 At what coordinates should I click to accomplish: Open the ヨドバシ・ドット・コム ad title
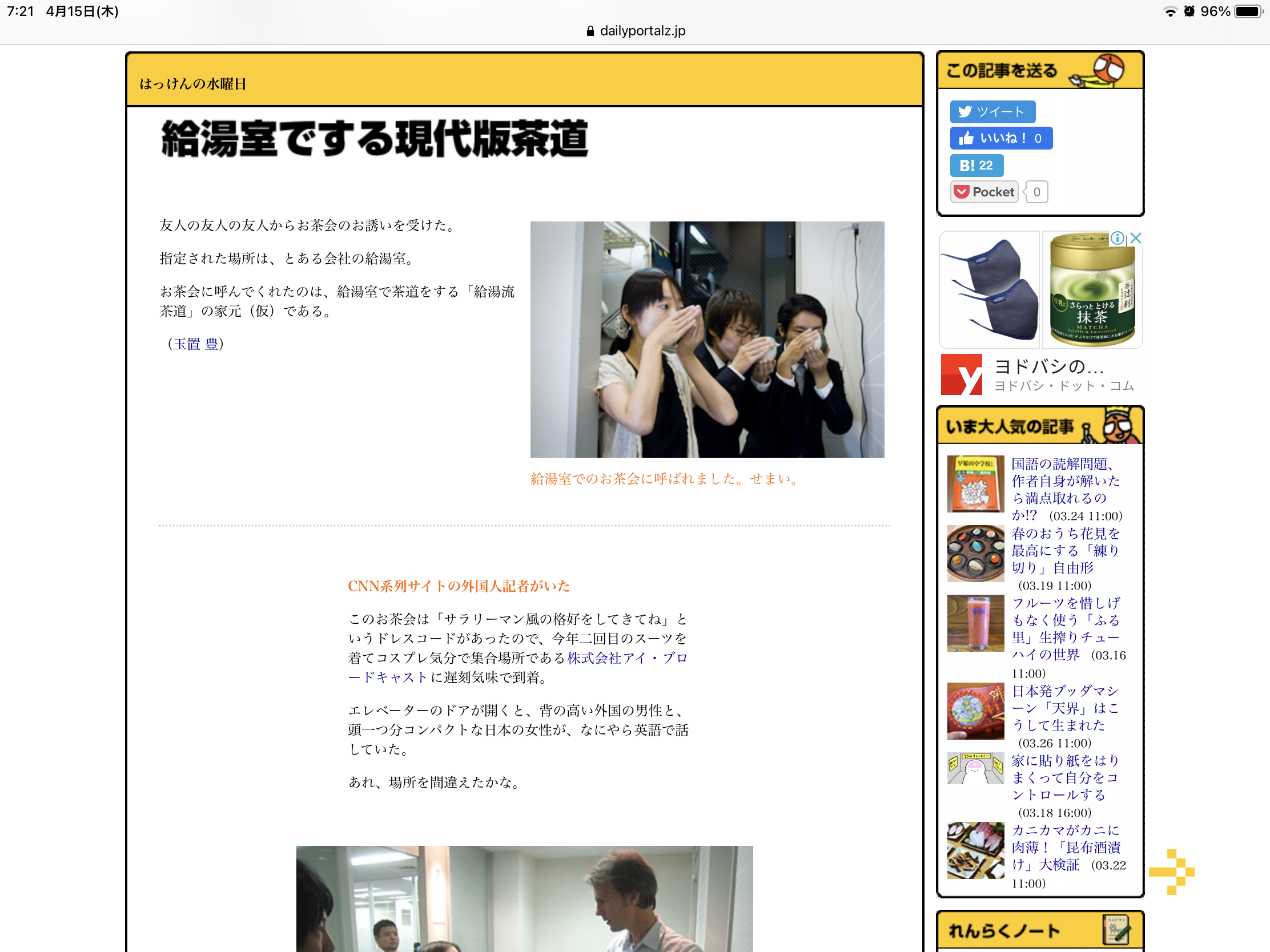point(1063,386)
